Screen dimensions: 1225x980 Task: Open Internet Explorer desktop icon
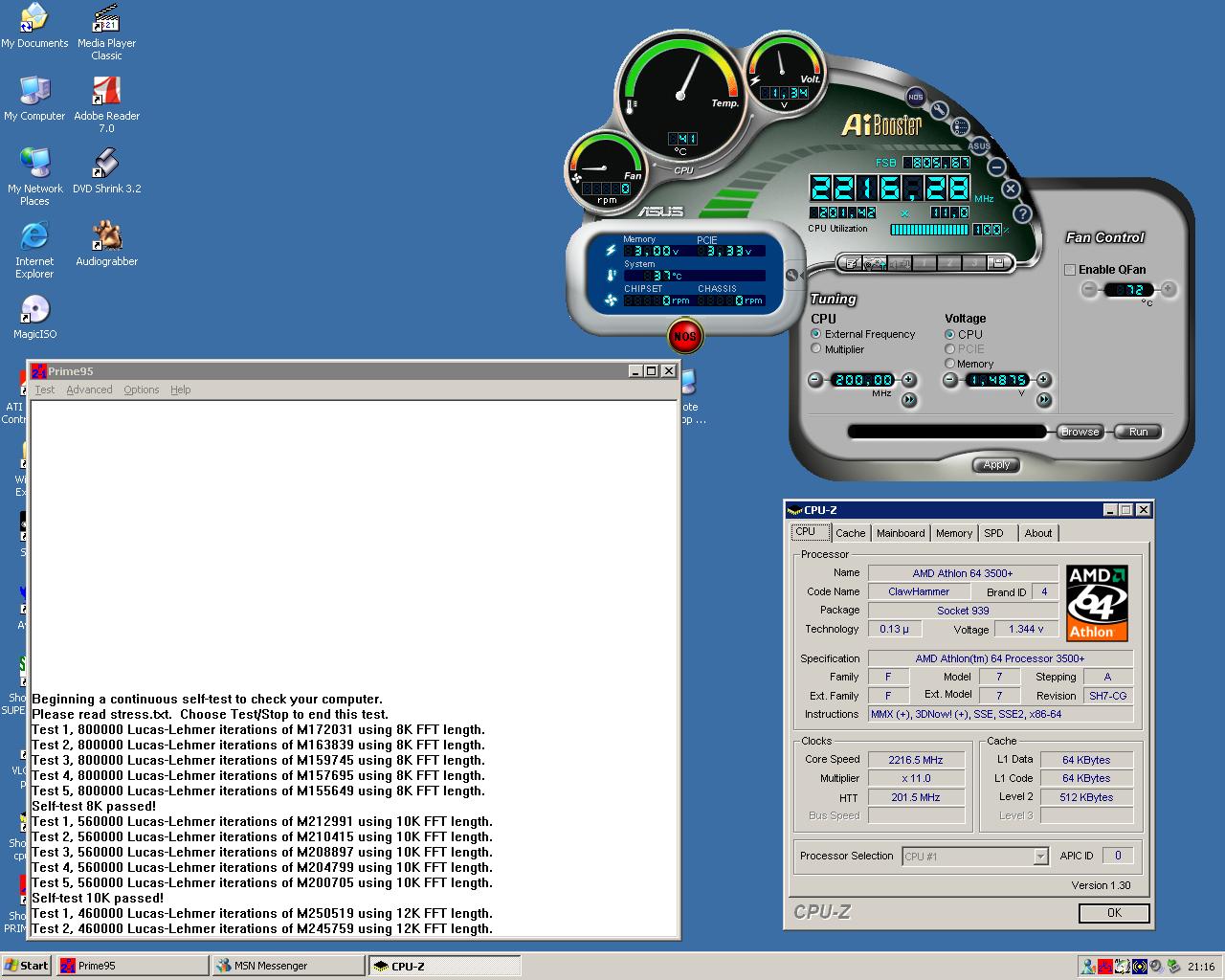click(34, 251)
